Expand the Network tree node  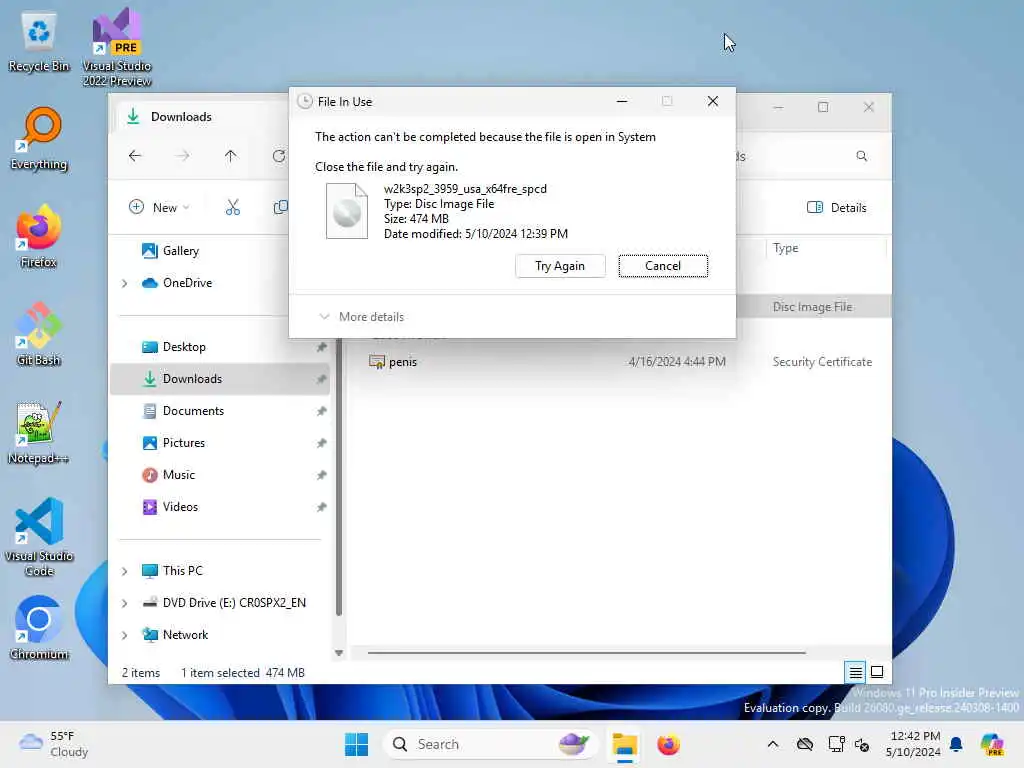click(125, 635)
